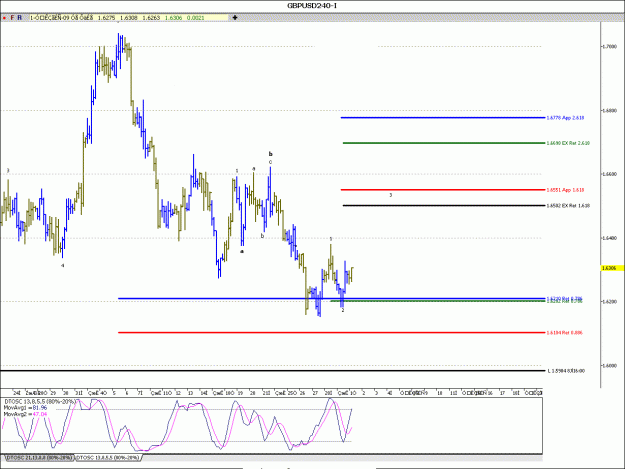This screenshot has height=469, width=625.
Task: Click the 1.6194 Ret 0.886 label
Action: (x=564, y=333)
